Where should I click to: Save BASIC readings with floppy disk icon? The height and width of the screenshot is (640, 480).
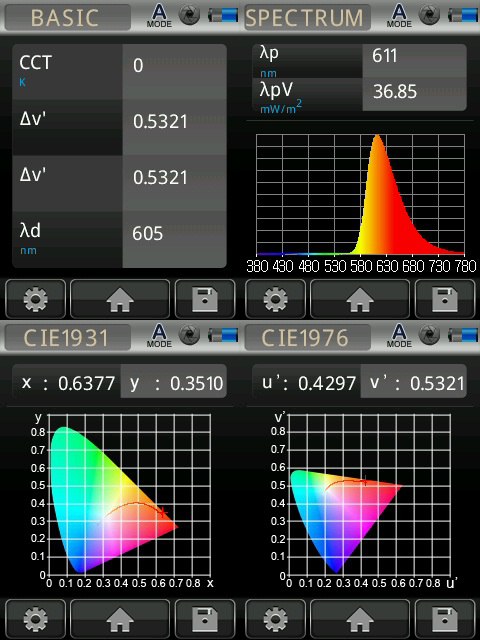tap(205, 299)
